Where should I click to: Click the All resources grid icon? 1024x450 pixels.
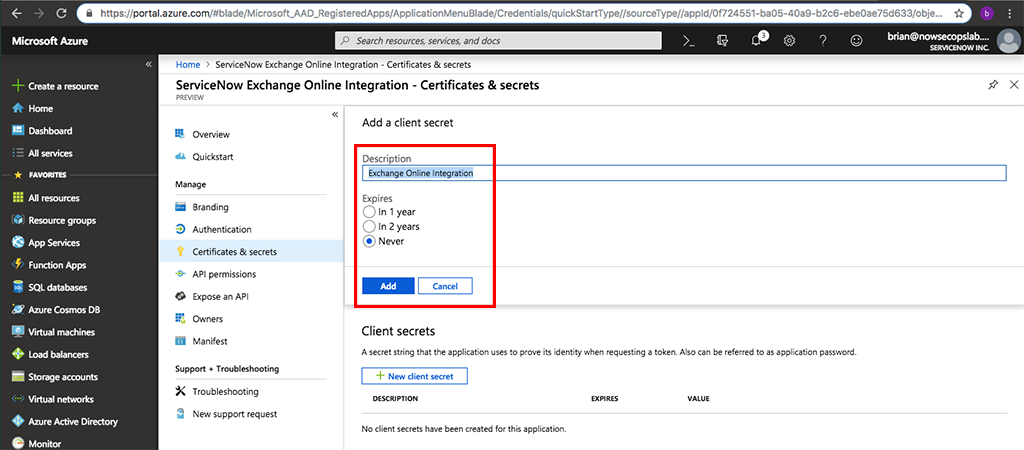click(18, 198)
